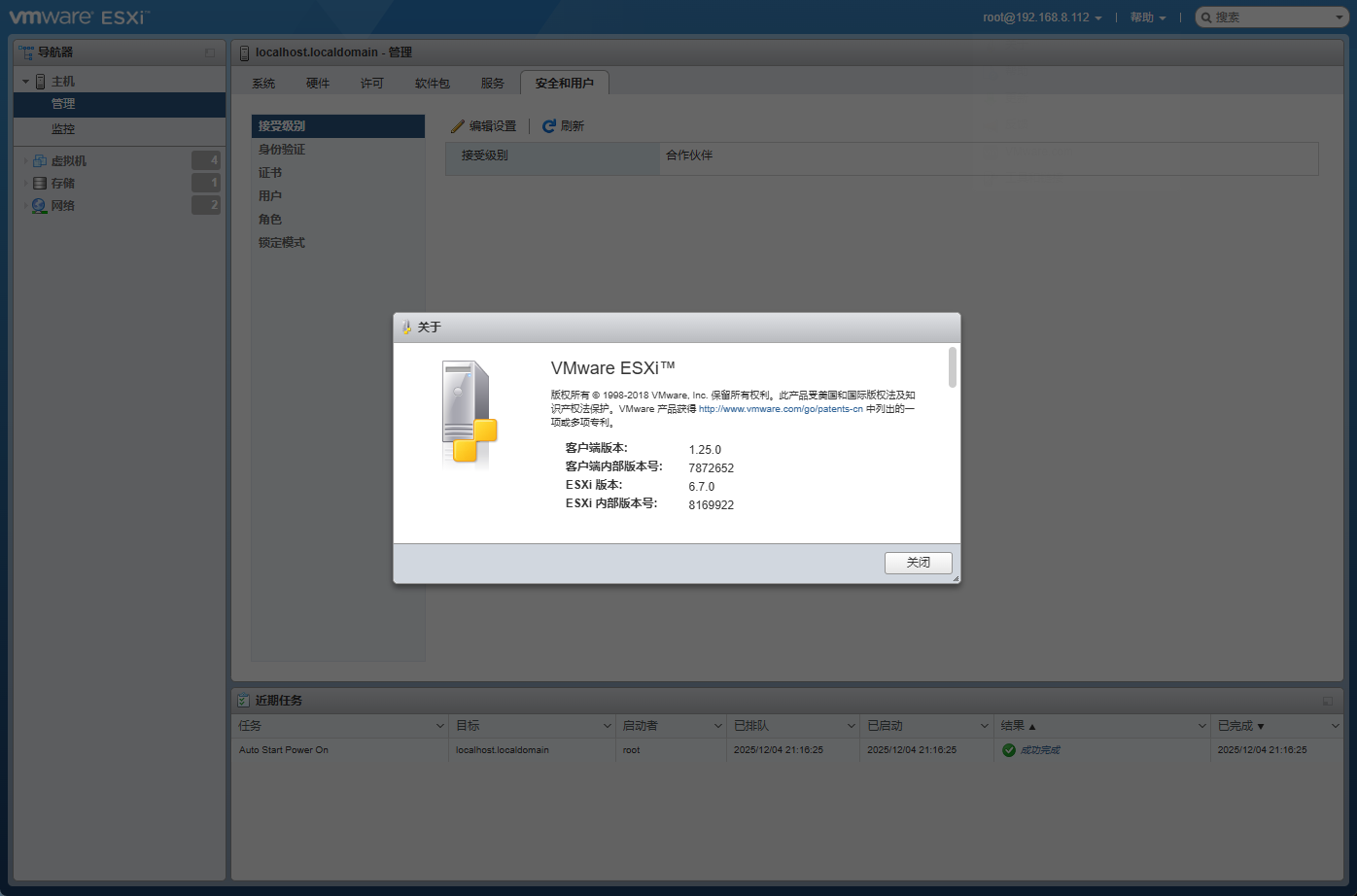This screenshot has width=1357, height=896.
Task: Expand the 存储 tree node
Action: [26, 183]
